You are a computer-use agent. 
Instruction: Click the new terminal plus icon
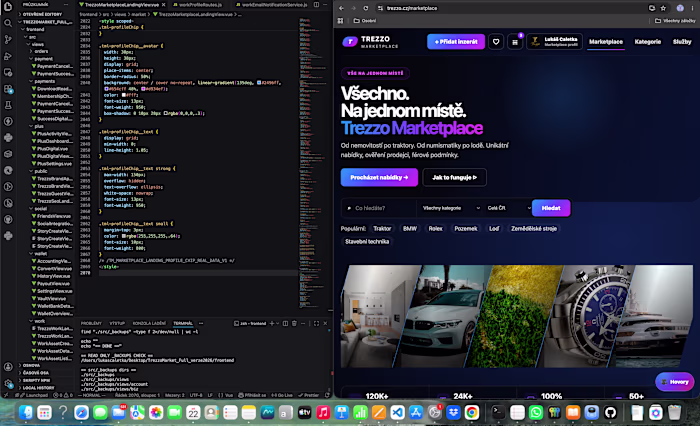[x=271, y=323]
